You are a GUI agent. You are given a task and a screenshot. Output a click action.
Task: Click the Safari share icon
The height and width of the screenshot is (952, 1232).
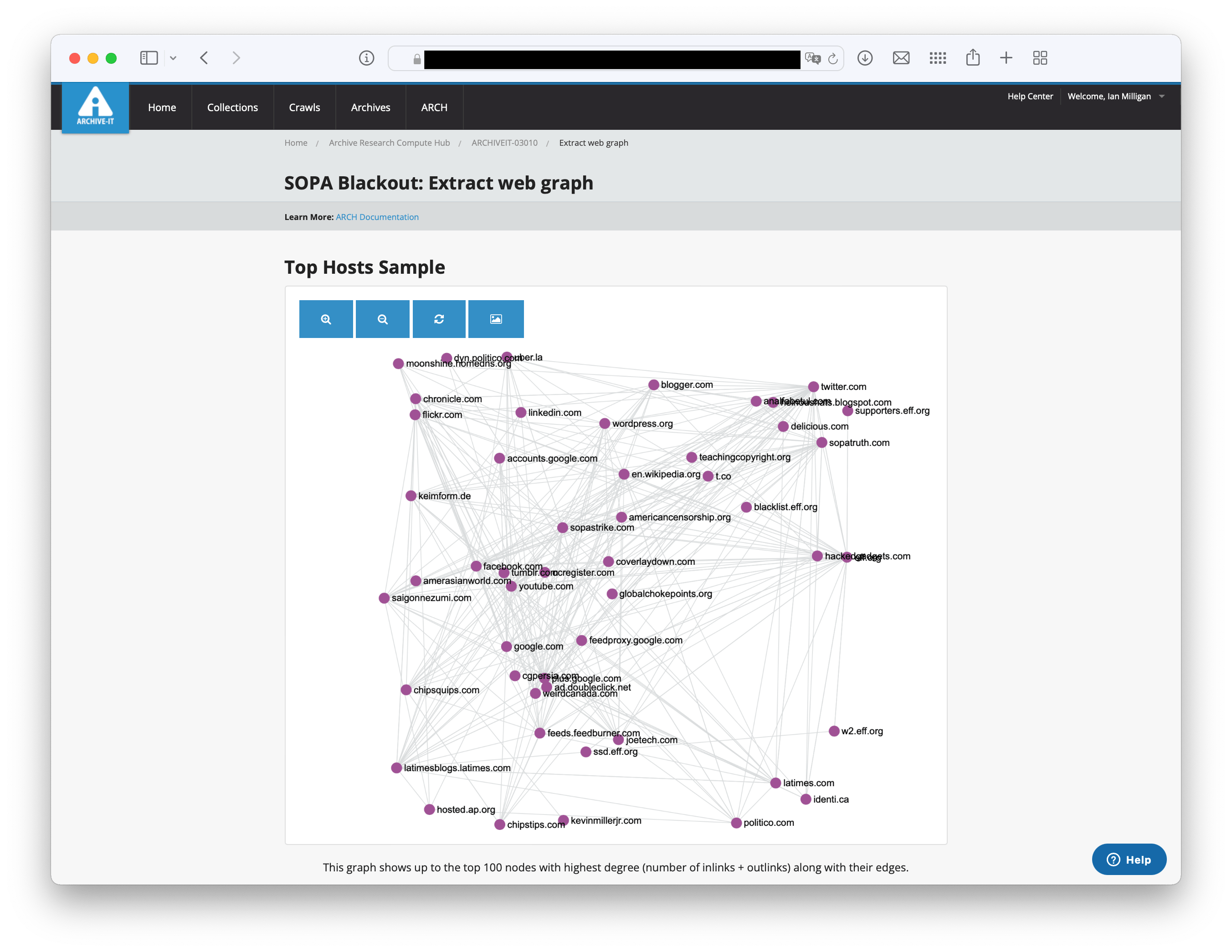coord(972,58)
